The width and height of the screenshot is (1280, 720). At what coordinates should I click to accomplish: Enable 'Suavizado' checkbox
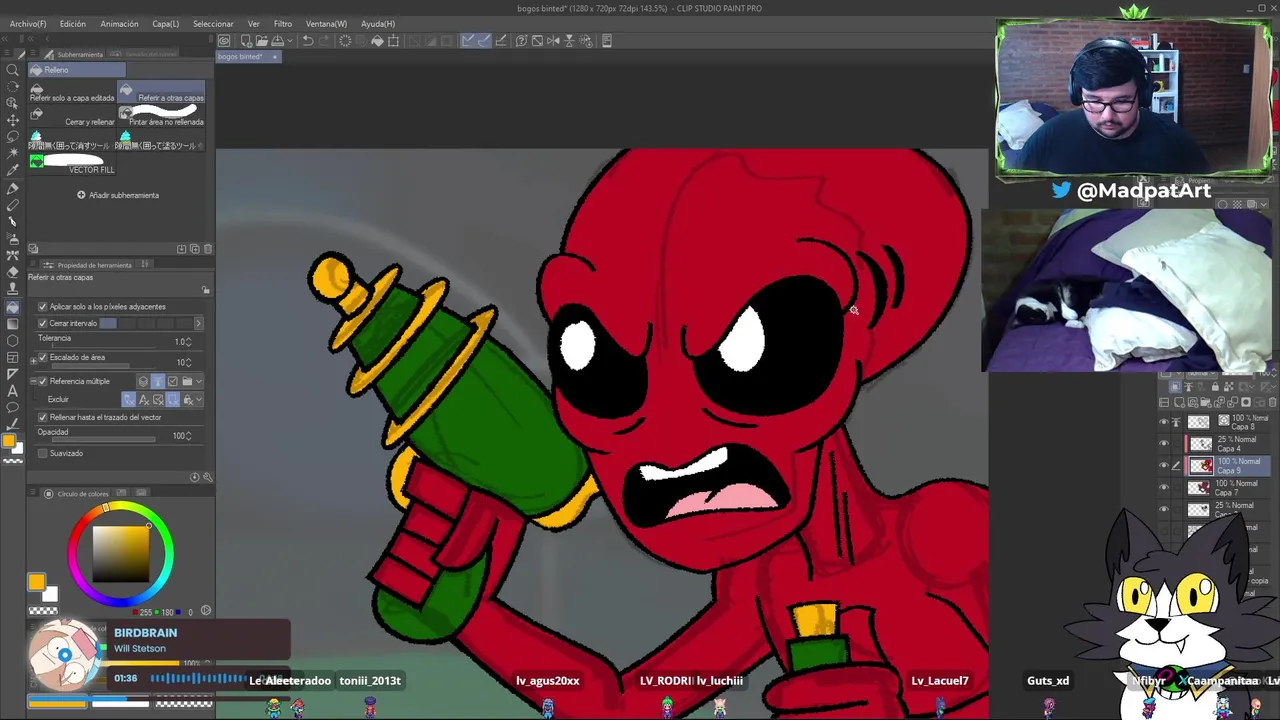pos(42,453)
